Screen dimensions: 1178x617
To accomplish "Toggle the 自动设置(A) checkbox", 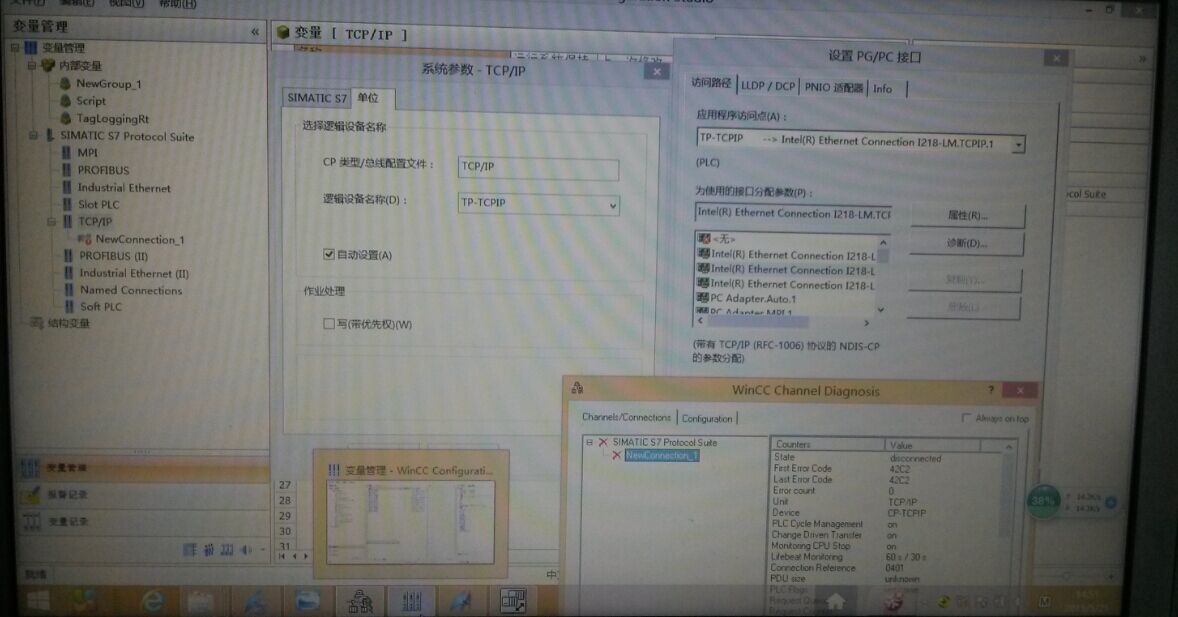I will (x=328, y=254).
